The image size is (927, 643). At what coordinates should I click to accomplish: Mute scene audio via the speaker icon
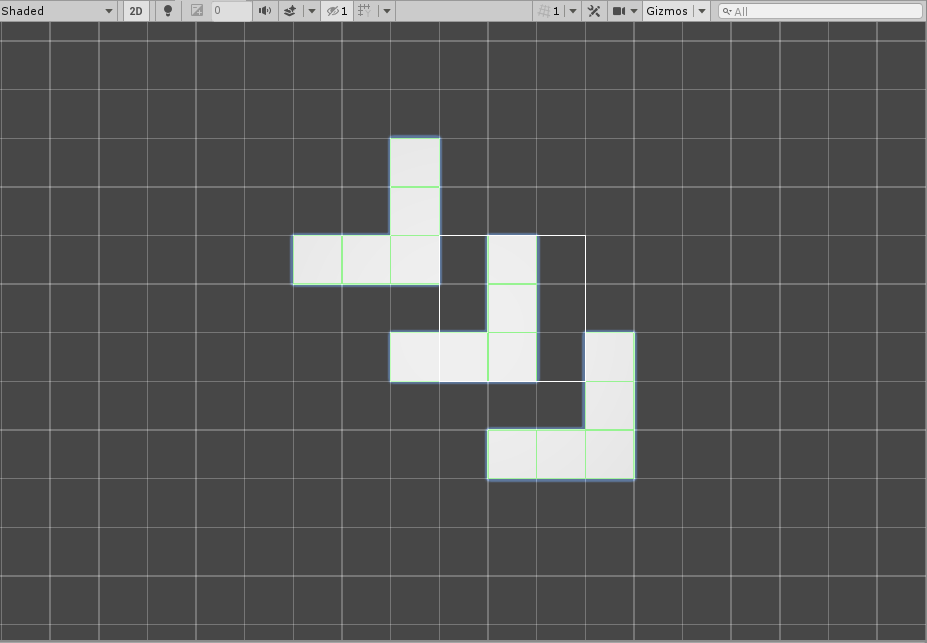[x=263, y=10]
